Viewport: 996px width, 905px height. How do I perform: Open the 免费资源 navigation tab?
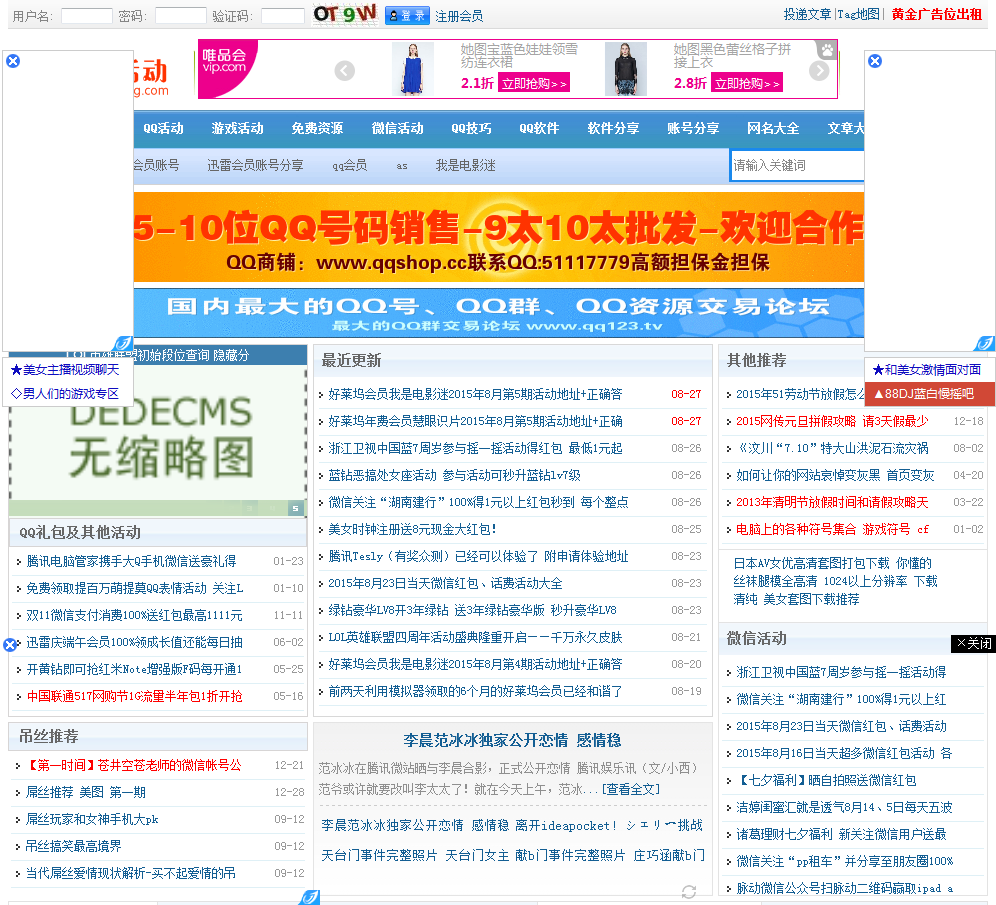[317, 128]
